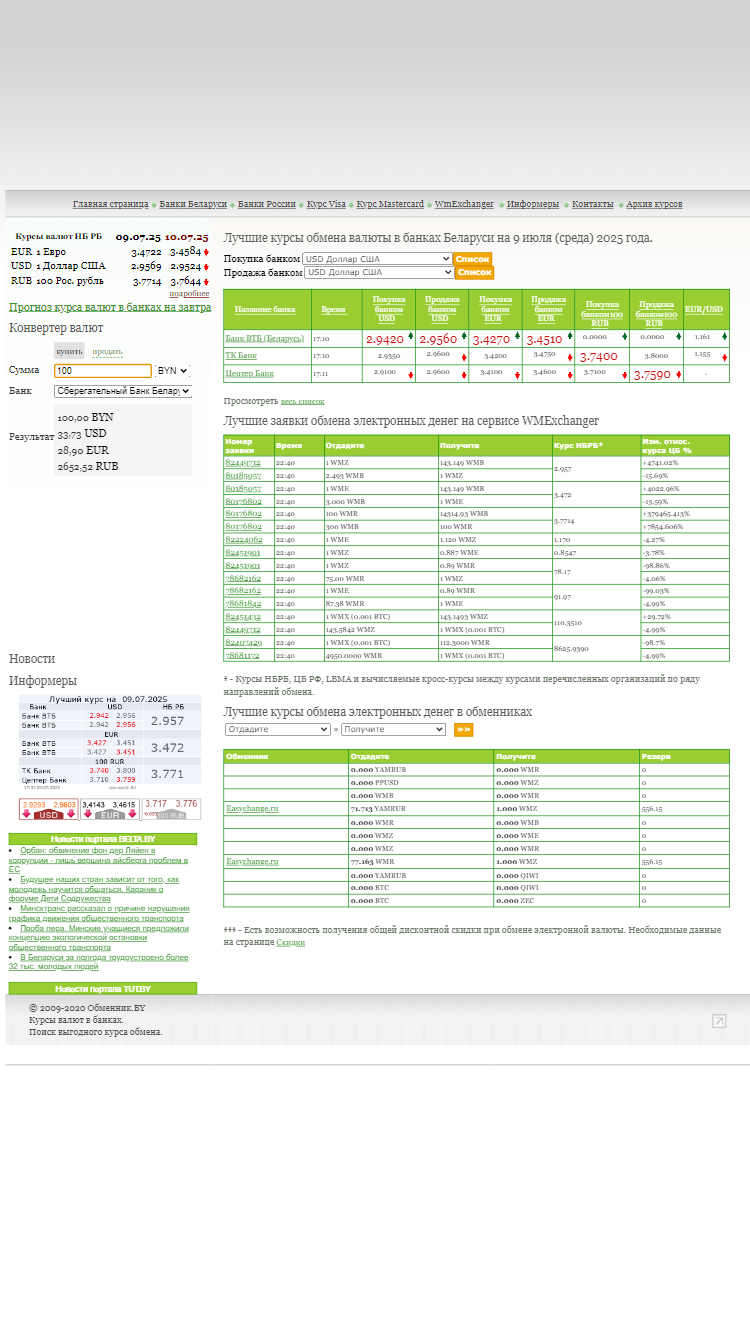The height and width of the screenshot is (1334, 750).
Task: Open request number 78681842
Action: point(244,604)
